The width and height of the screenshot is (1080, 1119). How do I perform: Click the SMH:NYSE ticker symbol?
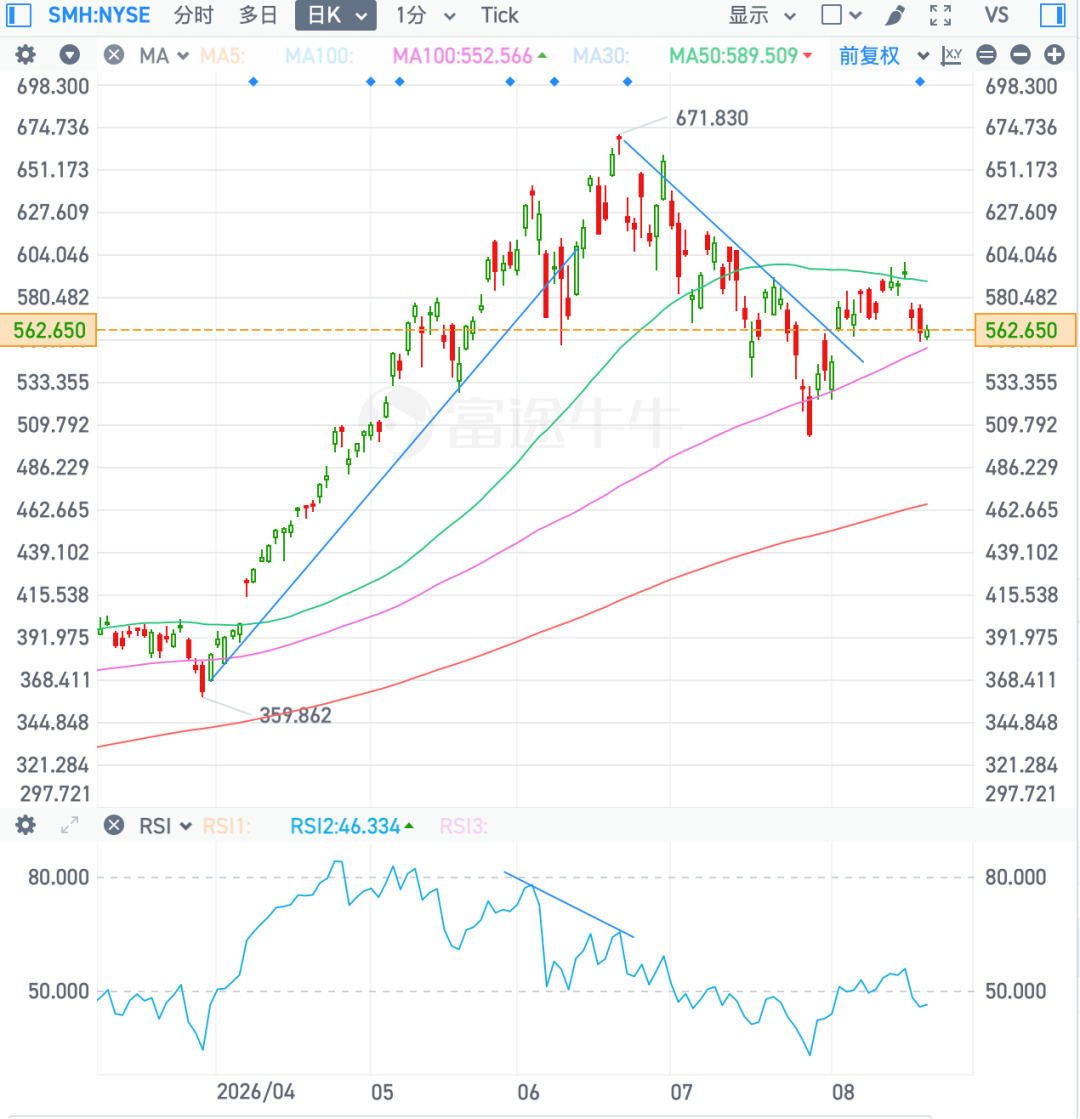tap(99, 15)
